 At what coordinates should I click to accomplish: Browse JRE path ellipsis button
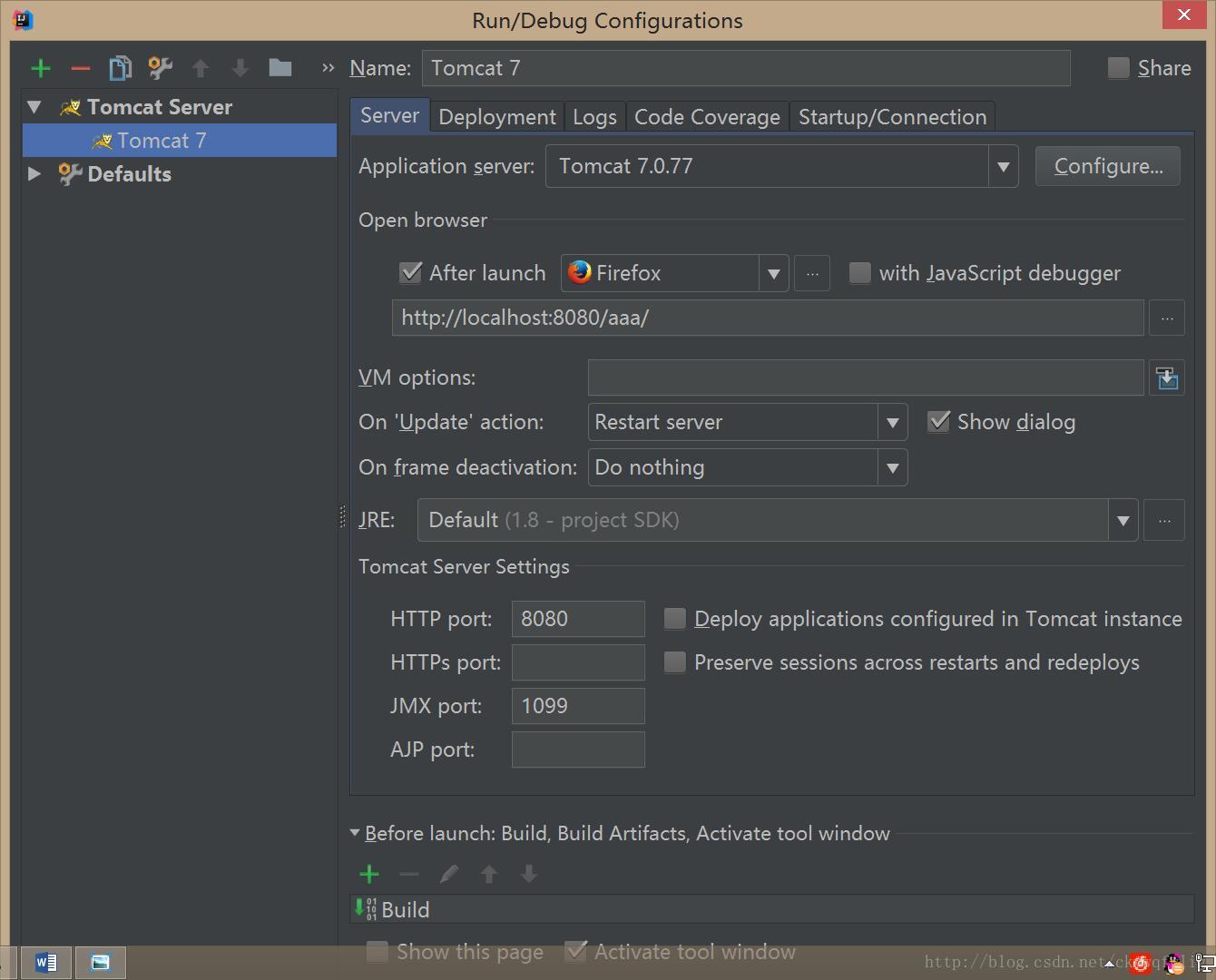(x=1164, y=520)
